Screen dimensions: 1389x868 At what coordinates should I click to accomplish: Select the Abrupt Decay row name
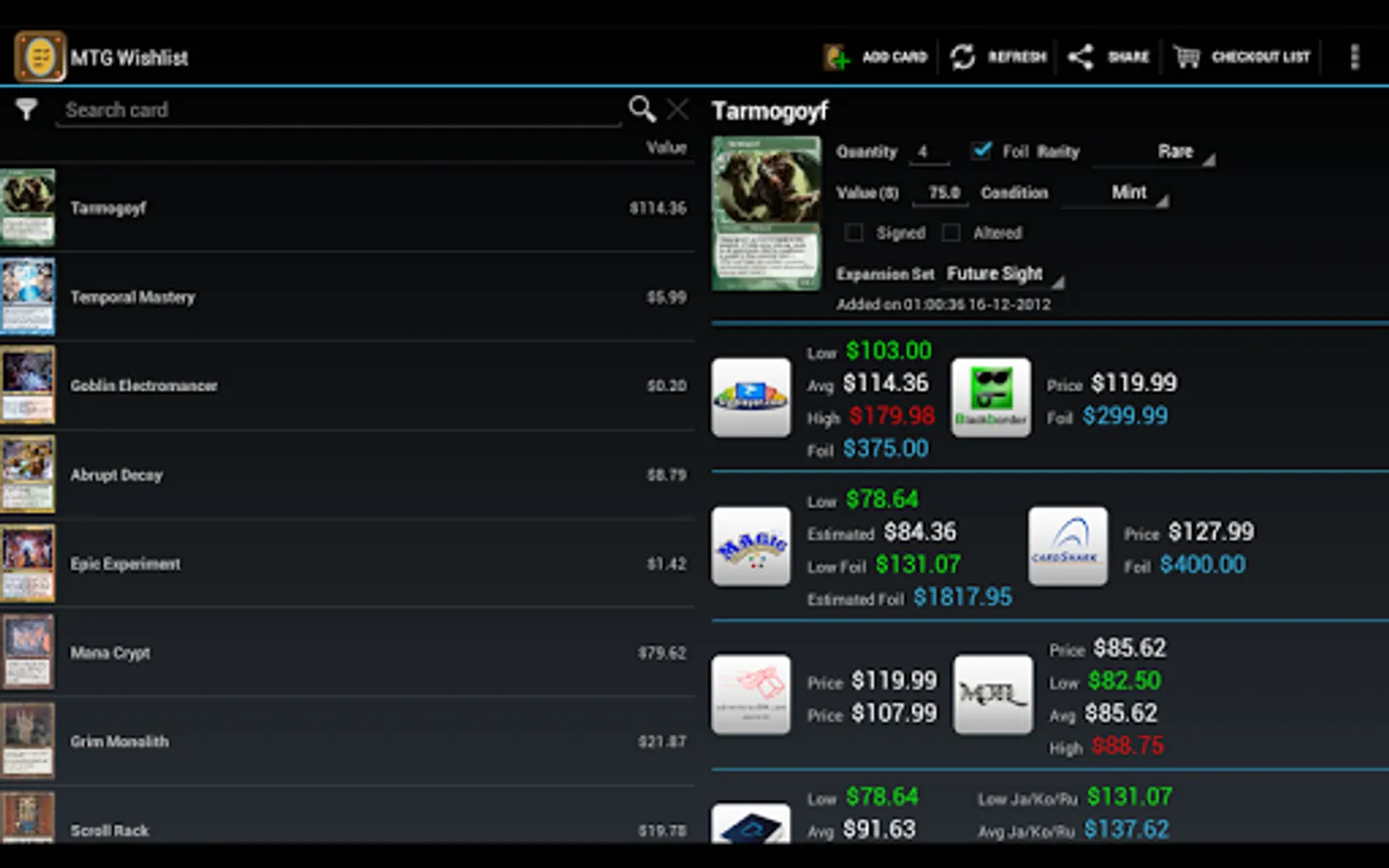(x=116, y=475)
